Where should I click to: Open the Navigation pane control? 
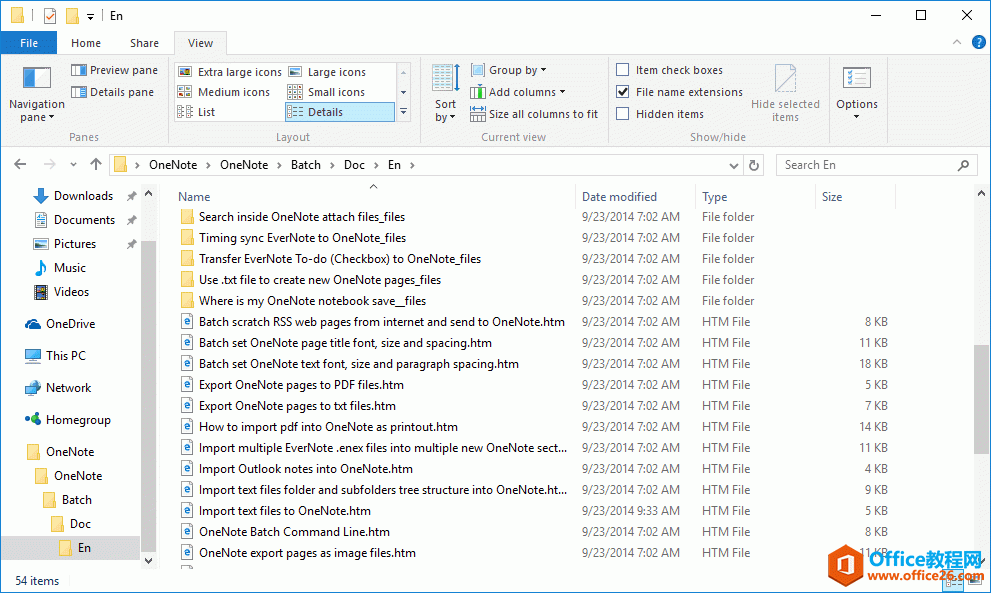[x=36, y=95]
